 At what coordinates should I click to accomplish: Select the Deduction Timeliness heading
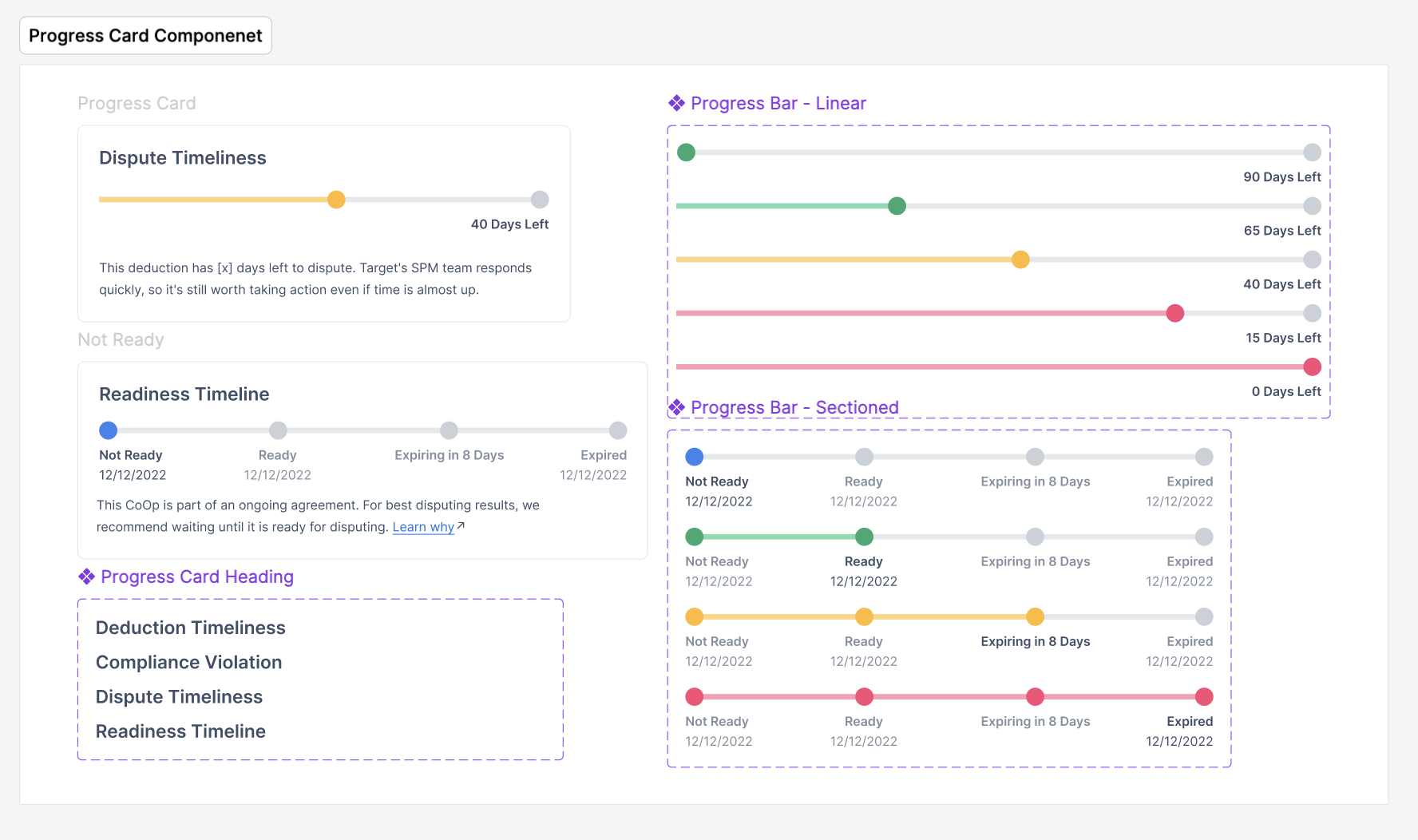coord(190,628)
